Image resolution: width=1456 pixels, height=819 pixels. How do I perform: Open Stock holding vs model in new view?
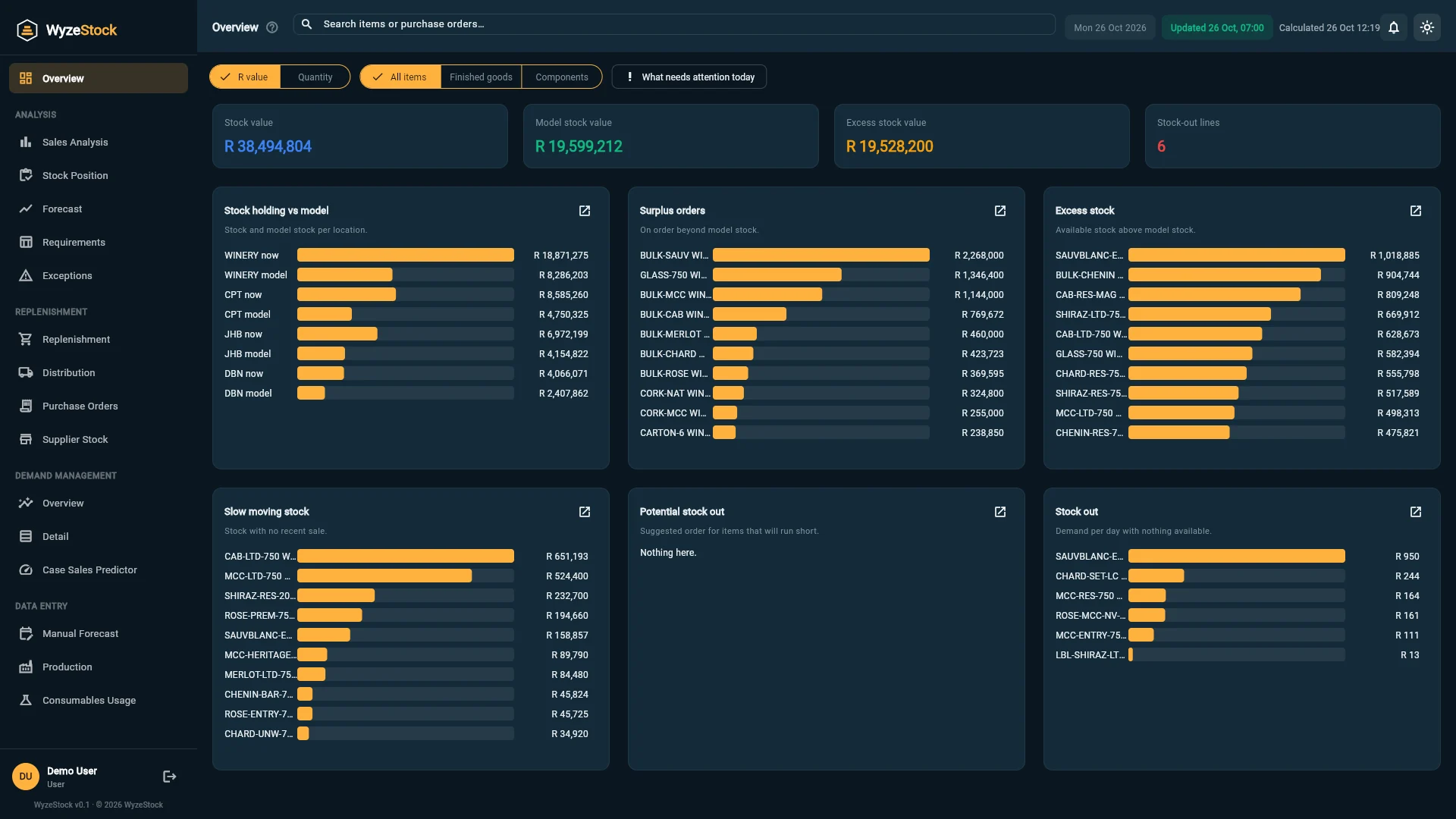point(585,211)
